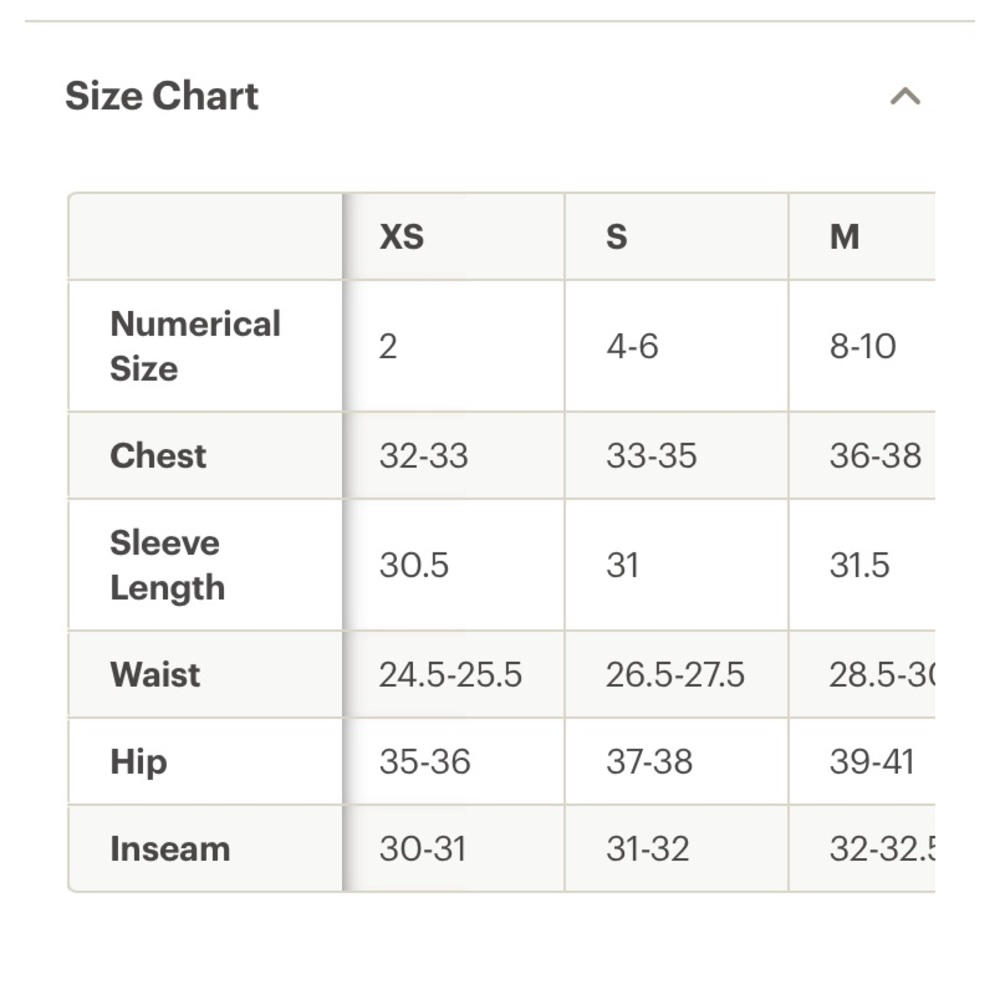Click the S hip value 37-38
The image size is (1000, 1000).
tap(649, 761)
